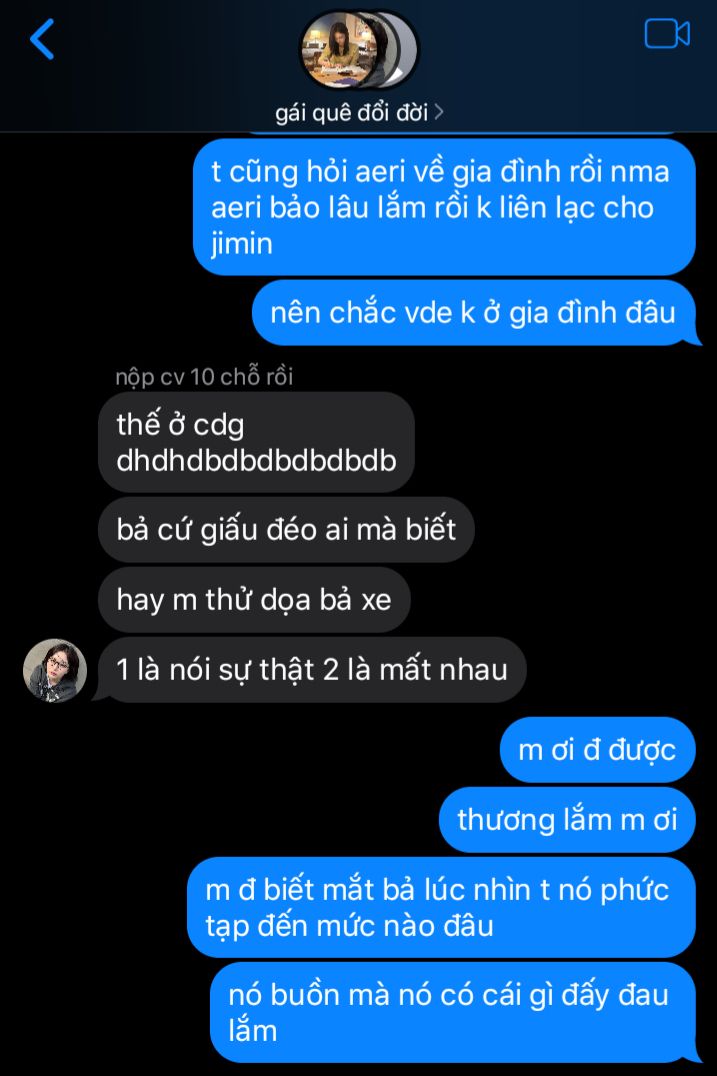Viewport: 717px width, 1076px height.
Task: Tap partially hidden blue bubble under header
Action: 463,132
